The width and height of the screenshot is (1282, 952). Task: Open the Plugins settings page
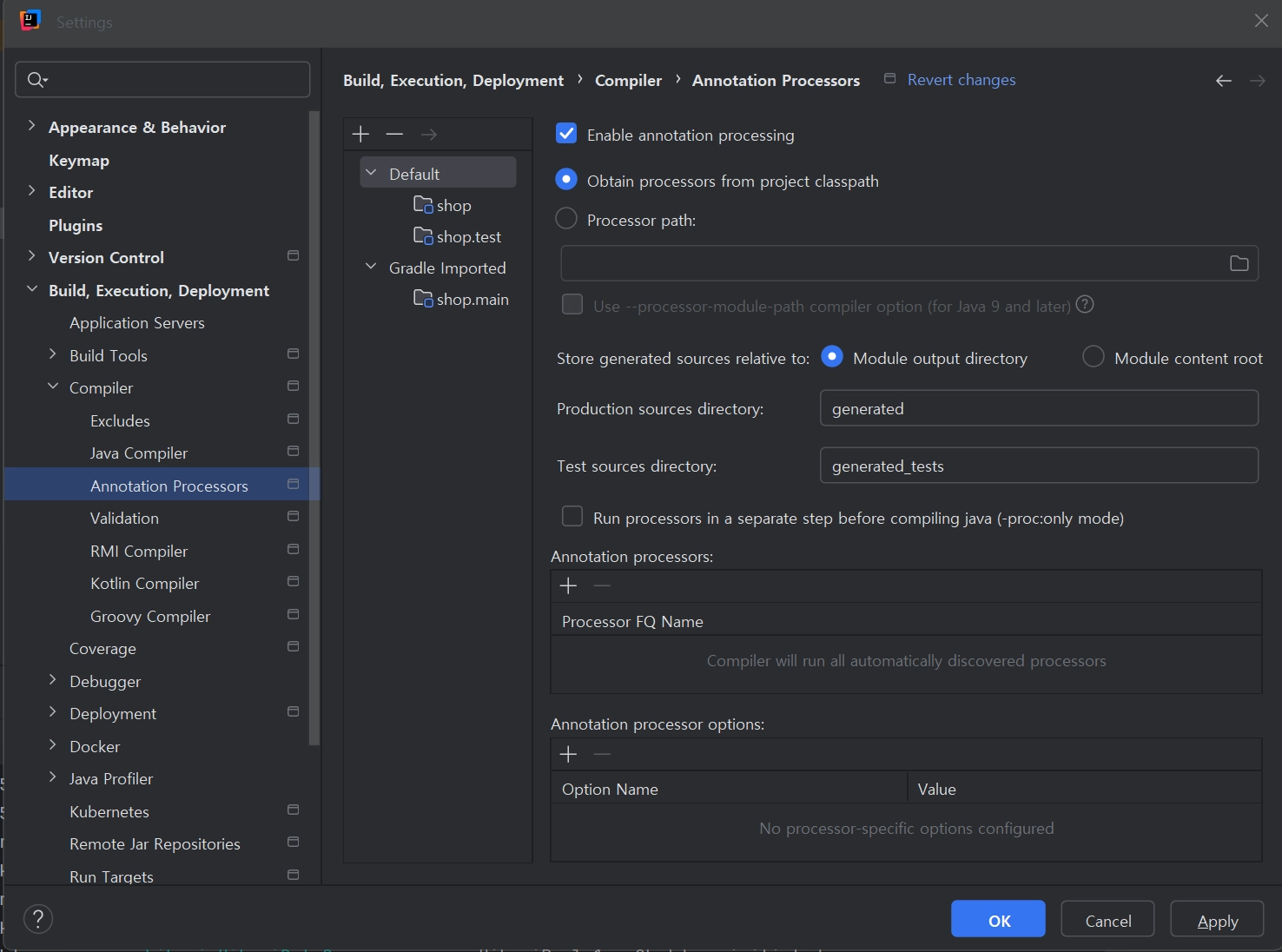(76, 225)
